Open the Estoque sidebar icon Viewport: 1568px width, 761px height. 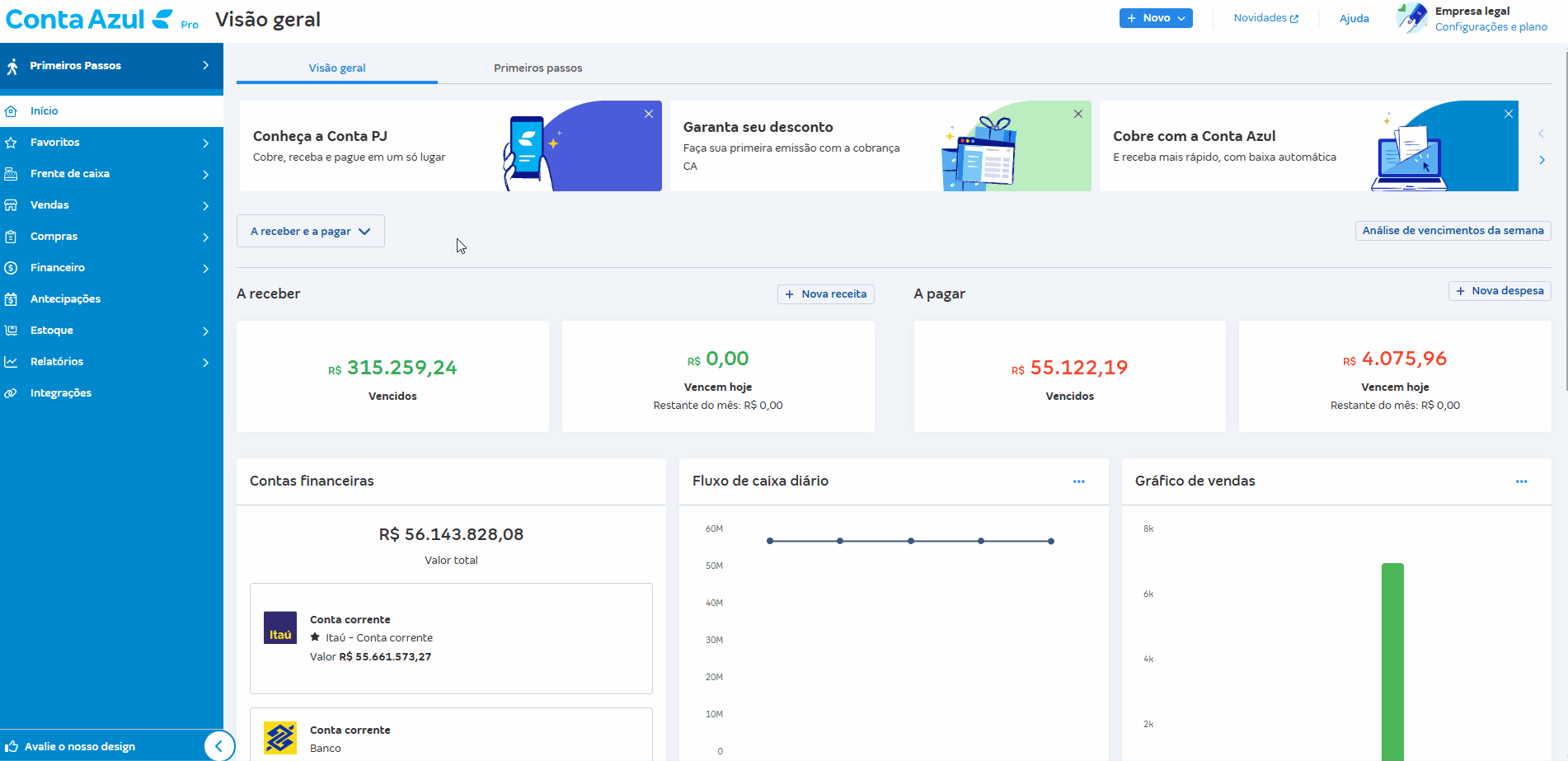click(x=12, y=330)
